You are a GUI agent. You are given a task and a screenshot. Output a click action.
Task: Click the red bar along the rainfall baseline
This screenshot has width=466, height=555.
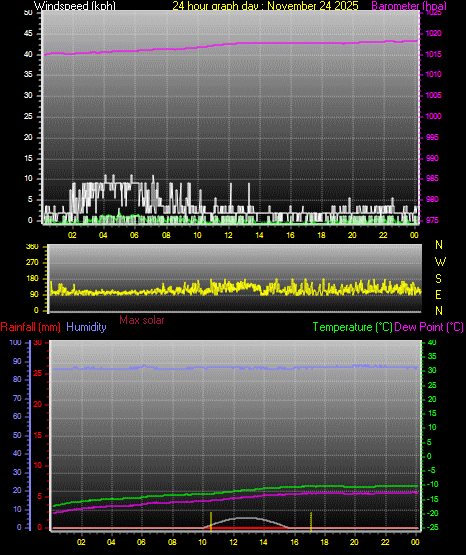coord(247,528)
